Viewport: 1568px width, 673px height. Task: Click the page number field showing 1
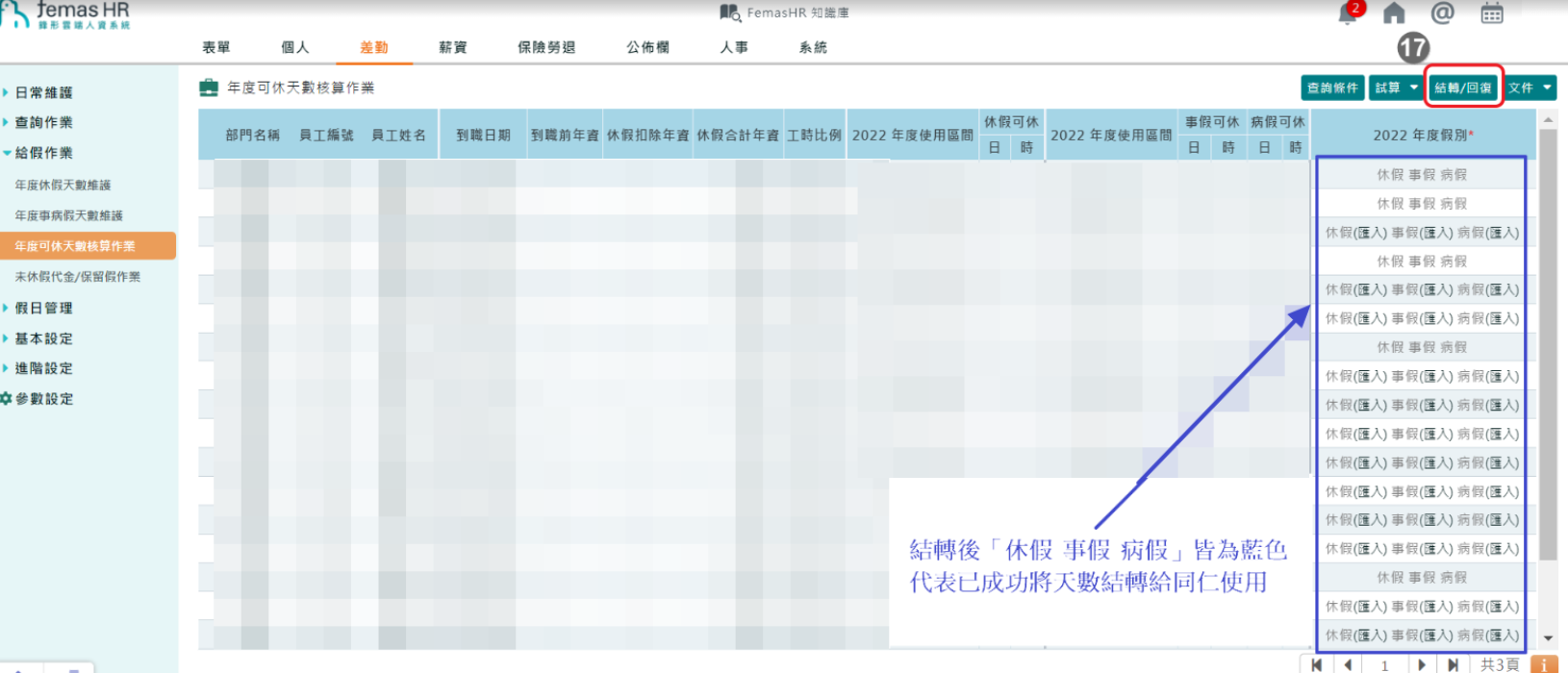pyautogui.click(x=1384, y=664)
